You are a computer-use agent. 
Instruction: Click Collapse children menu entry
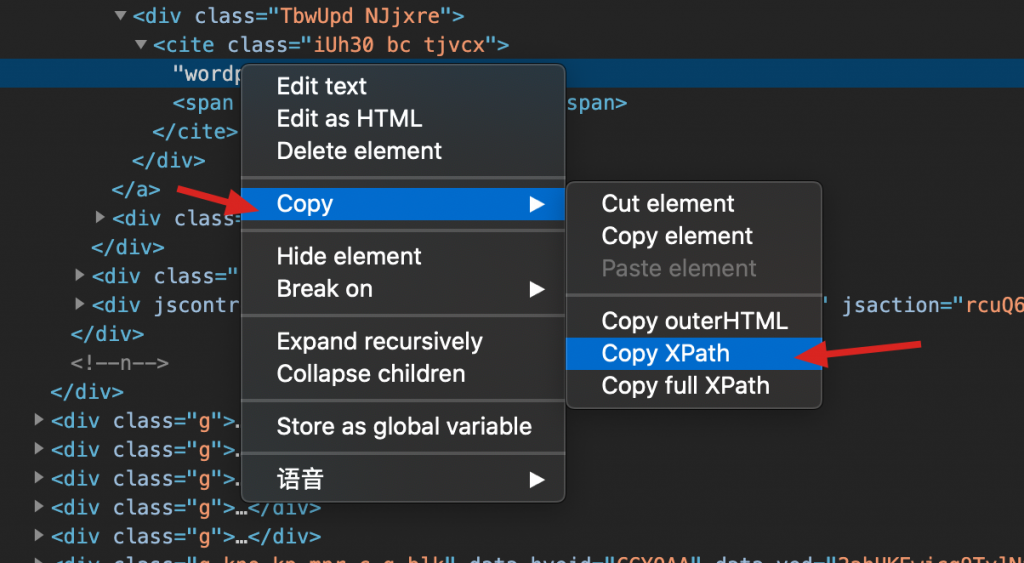(370, 374)
